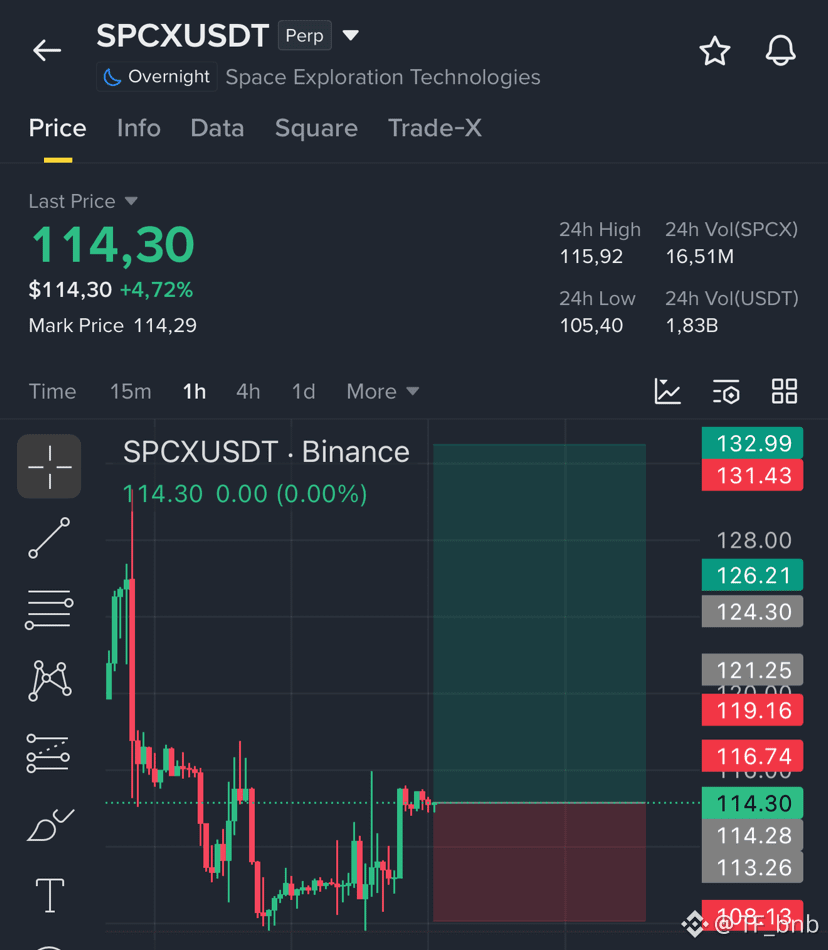Click the SPCXUSDT · Binance chart title
This screenshot has width=828, height=950.
[266, 452]
